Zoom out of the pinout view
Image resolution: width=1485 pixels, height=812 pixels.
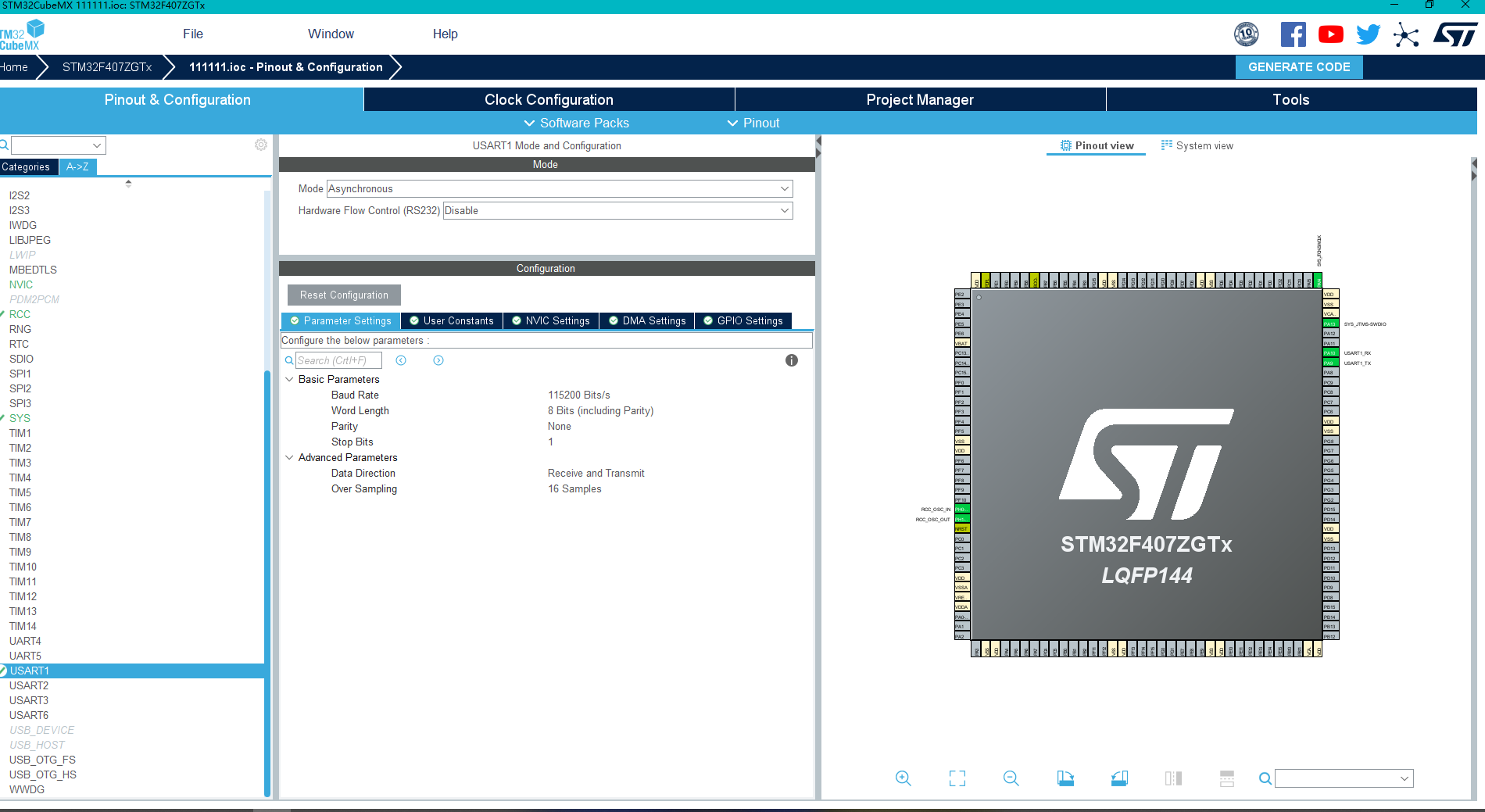coord(1011,778)
